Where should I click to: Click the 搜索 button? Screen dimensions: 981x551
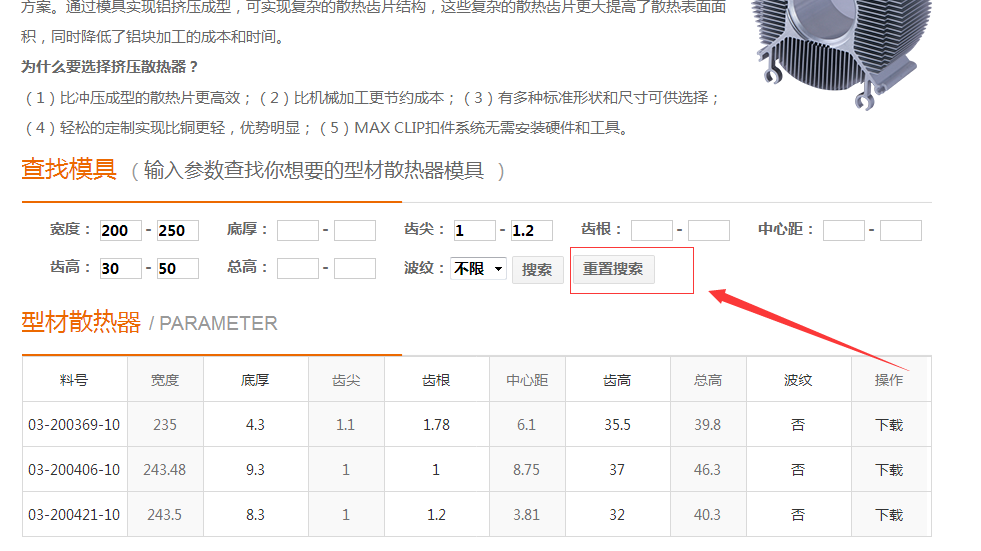[537, 270]
